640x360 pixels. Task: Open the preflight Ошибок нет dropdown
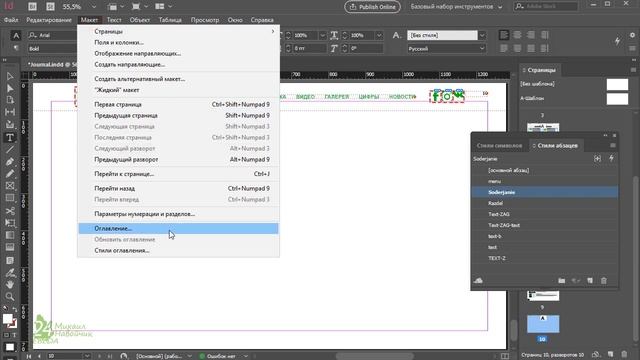246,356
